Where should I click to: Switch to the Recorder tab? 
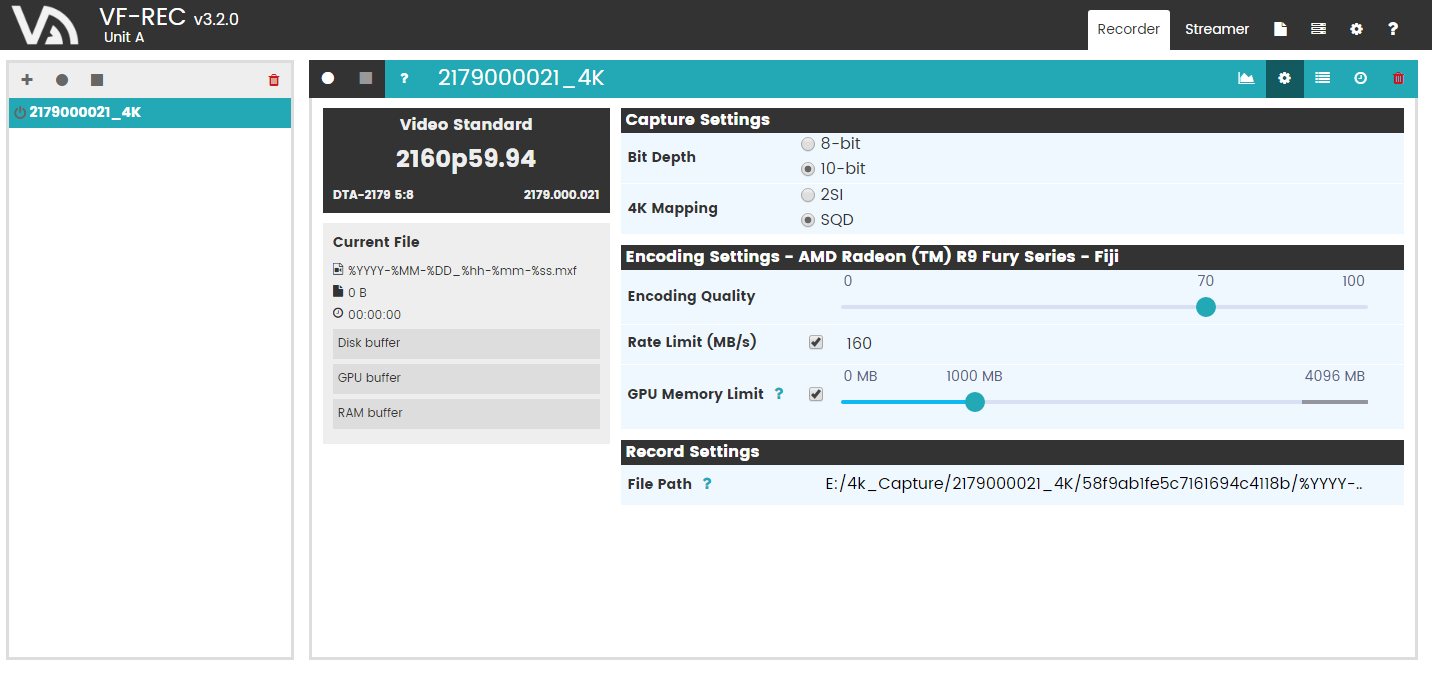(x=1128, y=29)
